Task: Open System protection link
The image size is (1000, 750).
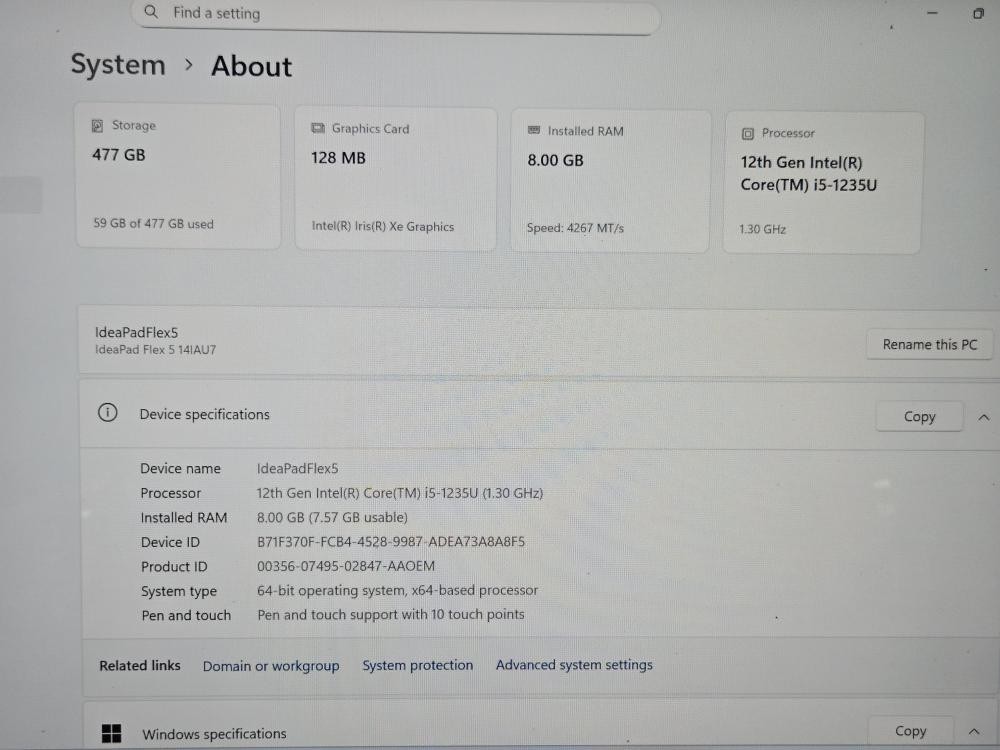Action: tap(418, 665)
